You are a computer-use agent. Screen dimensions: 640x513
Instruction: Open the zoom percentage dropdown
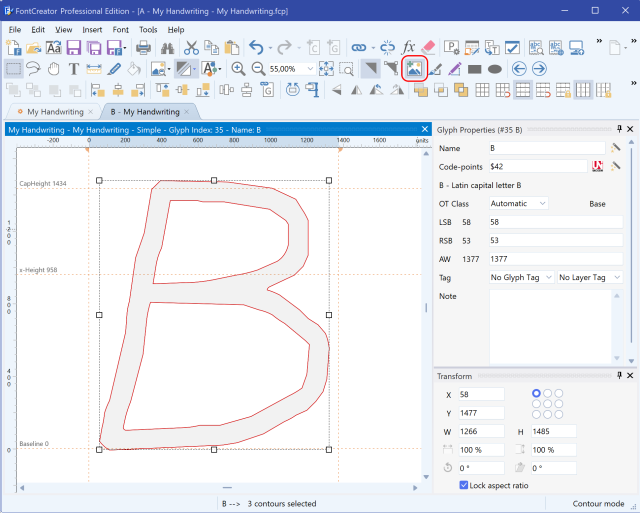coord(309,69)
